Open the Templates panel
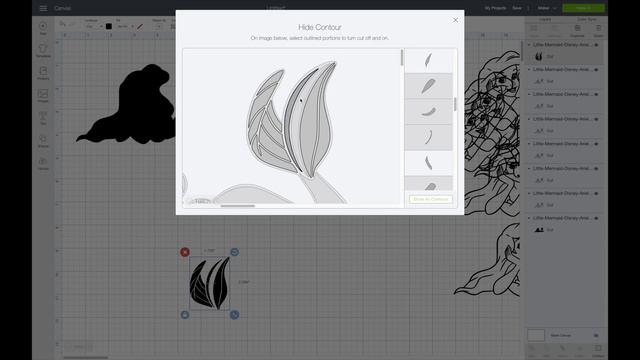This screenshot has height=360, width=640. click(x=43, y=51)
